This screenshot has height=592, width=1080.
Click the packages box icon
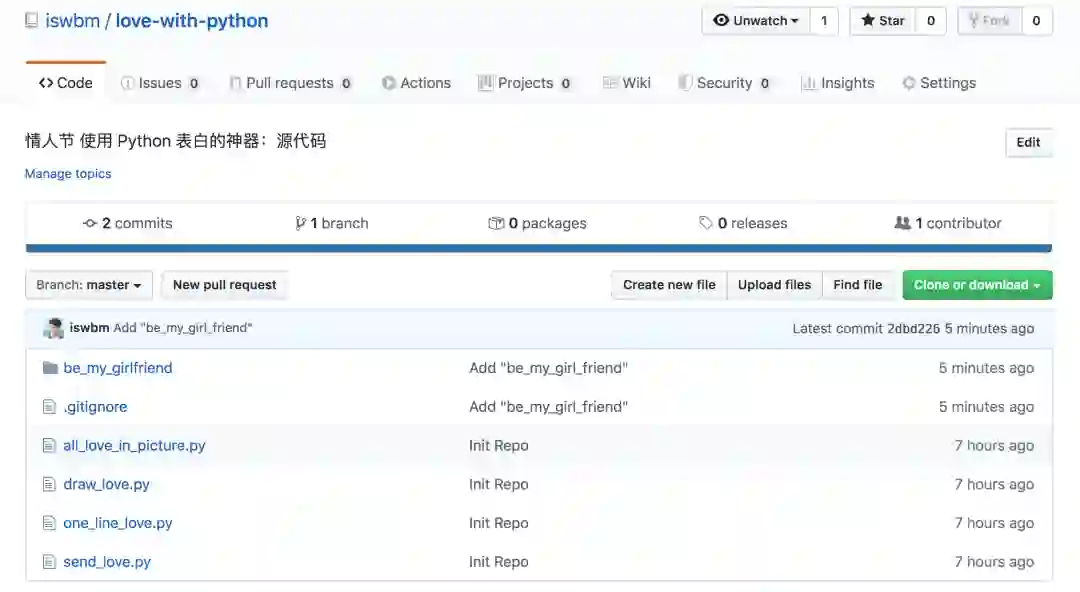[496, 223]
